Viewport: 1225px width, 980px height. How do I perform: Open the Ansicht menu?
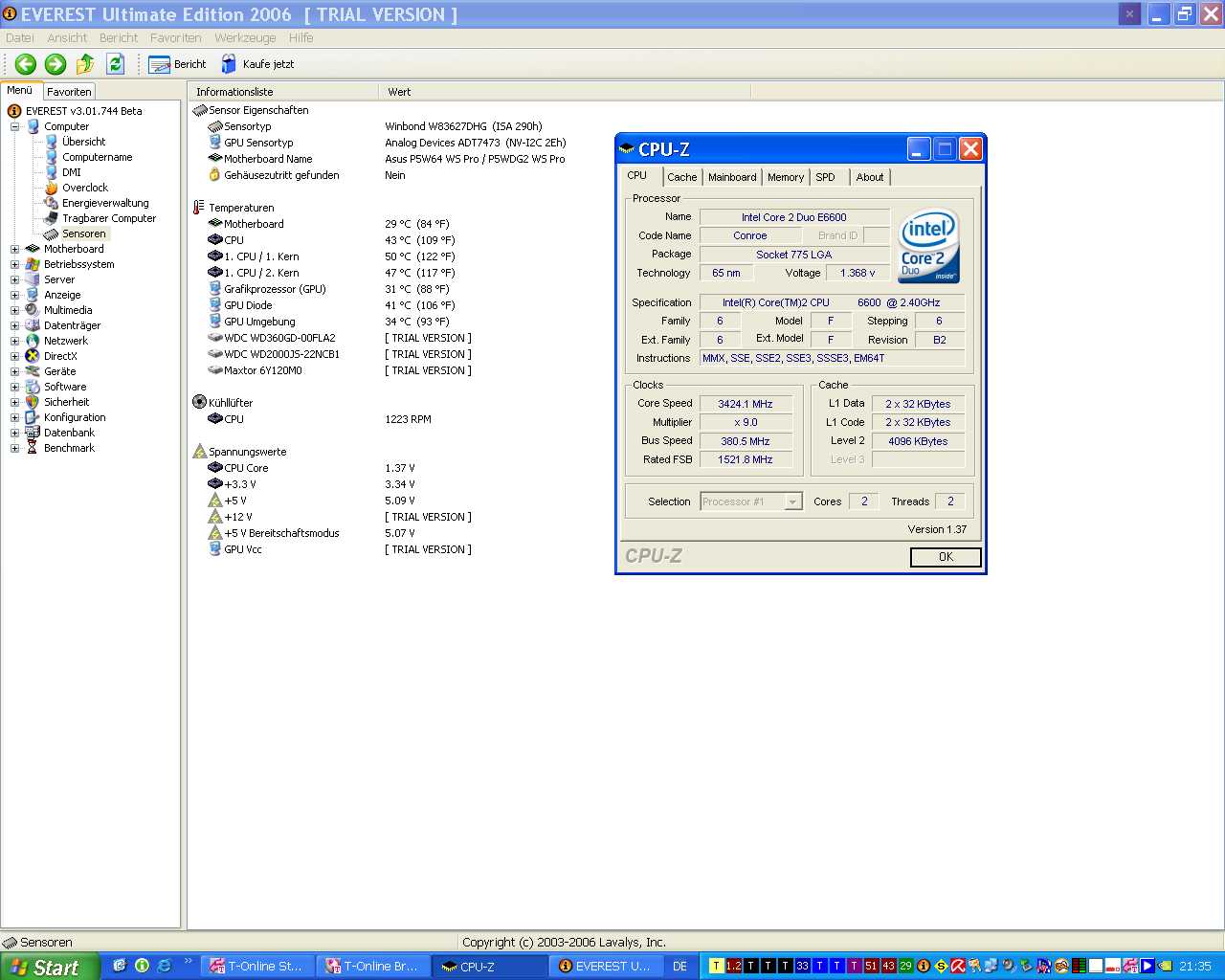[x=67, y=38]
